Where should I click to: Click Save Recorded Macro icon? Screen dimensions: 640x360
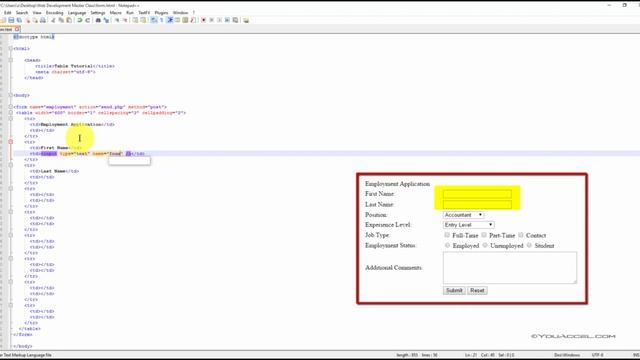tap(236, 20)
